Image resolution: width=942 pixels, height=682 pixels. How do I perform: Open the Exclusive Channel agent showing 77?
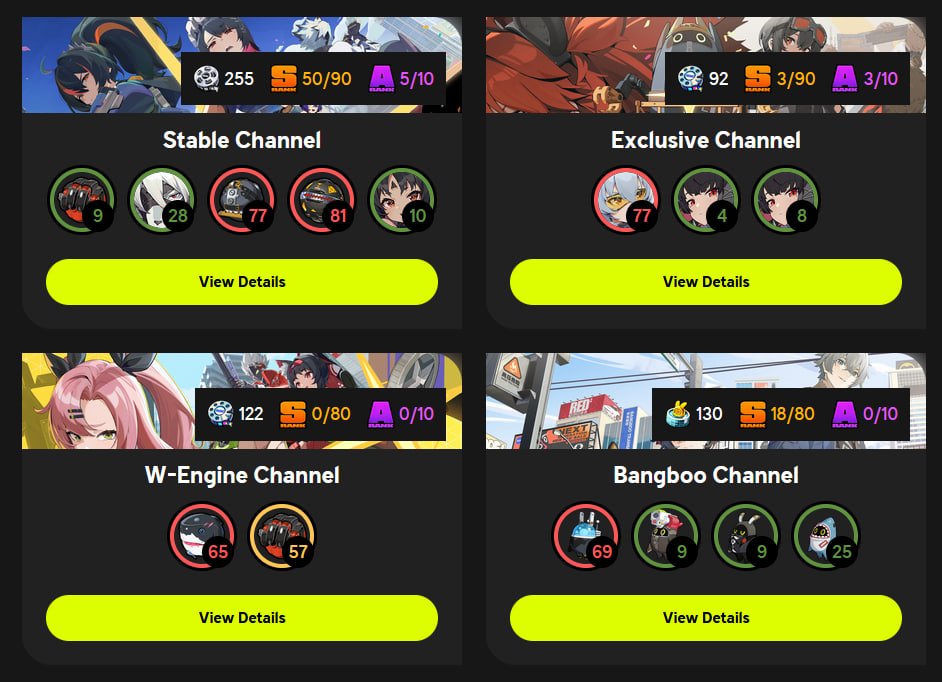coord(626,199)
